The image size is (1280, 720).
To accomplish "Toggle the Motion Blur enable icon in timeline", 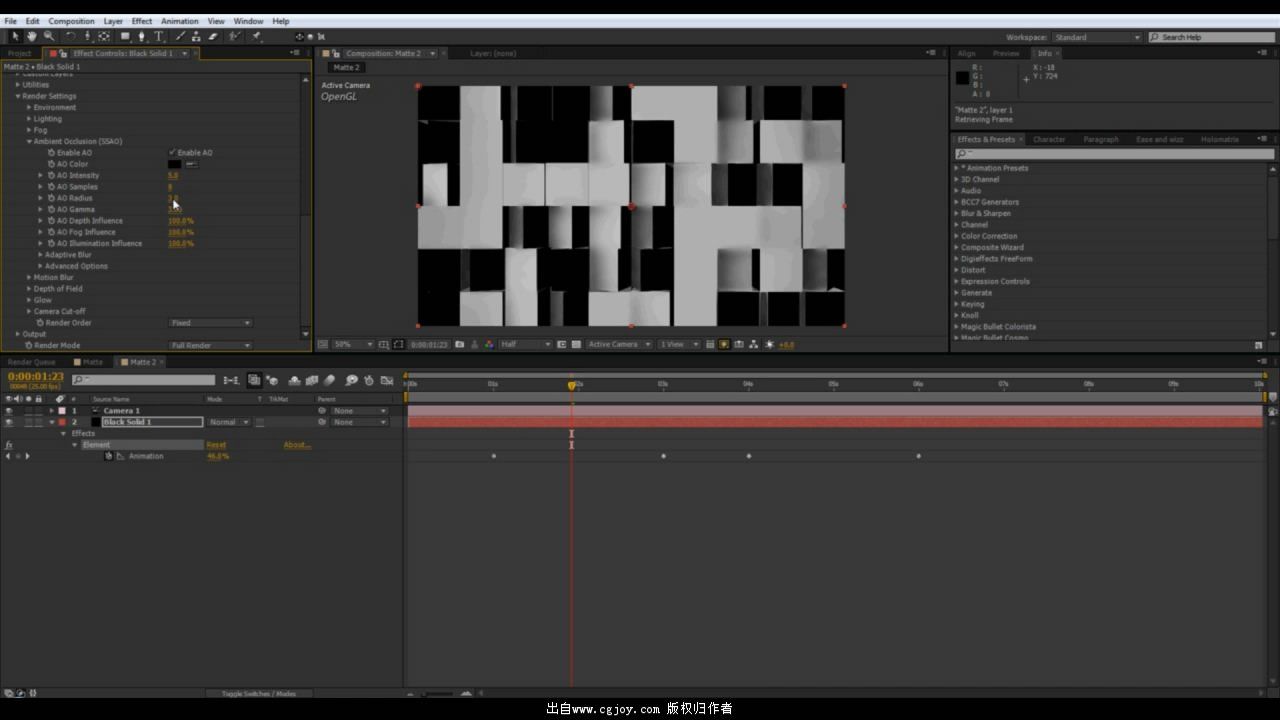I will 329,380.
